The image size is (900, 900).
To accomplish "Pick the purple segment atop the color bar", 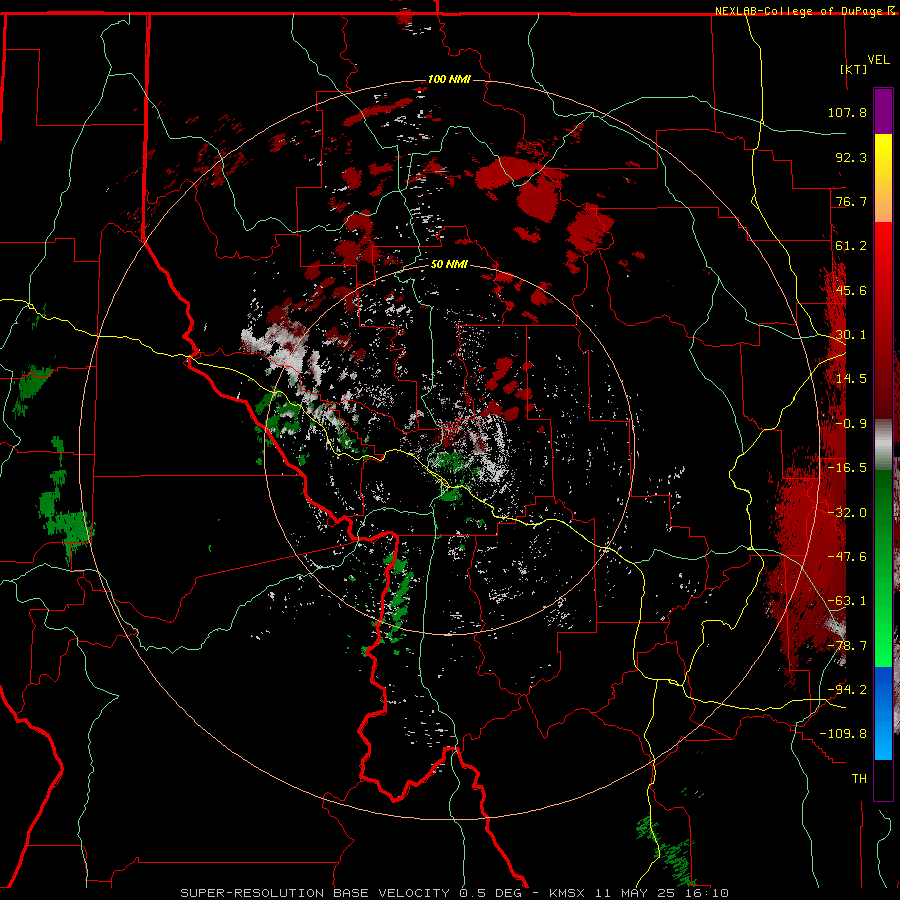I will [883, 111].
